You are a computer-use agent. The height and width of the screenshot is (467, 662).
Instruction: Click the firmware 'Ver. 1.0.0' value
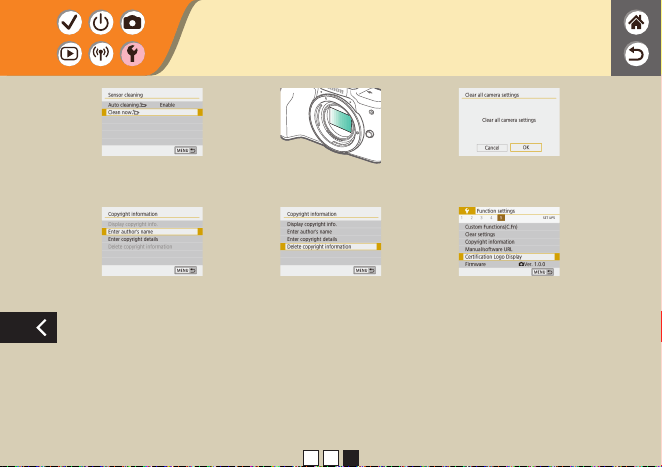pyautogui.click(x=532, y=264)
